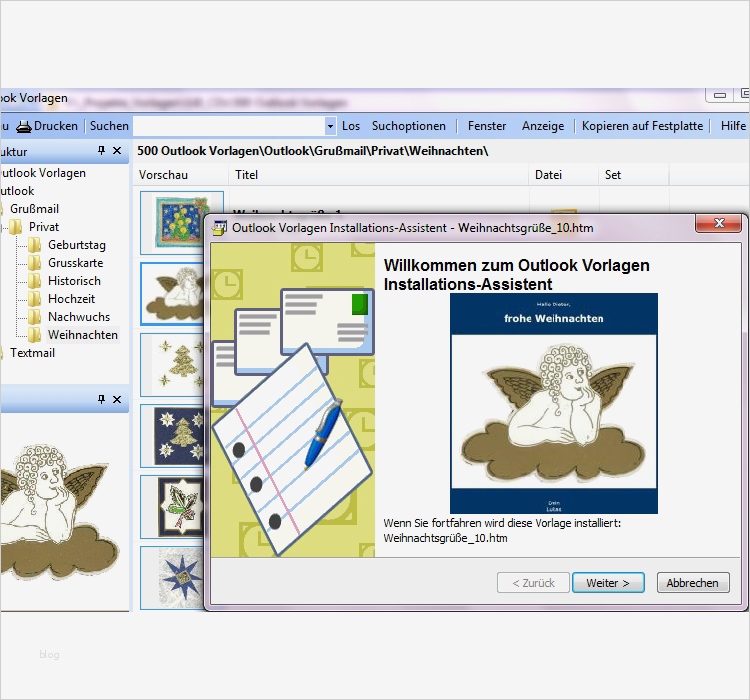Close the lower preview panel X
Viewport: 750px width, 700px height.
tap(117, 399)
